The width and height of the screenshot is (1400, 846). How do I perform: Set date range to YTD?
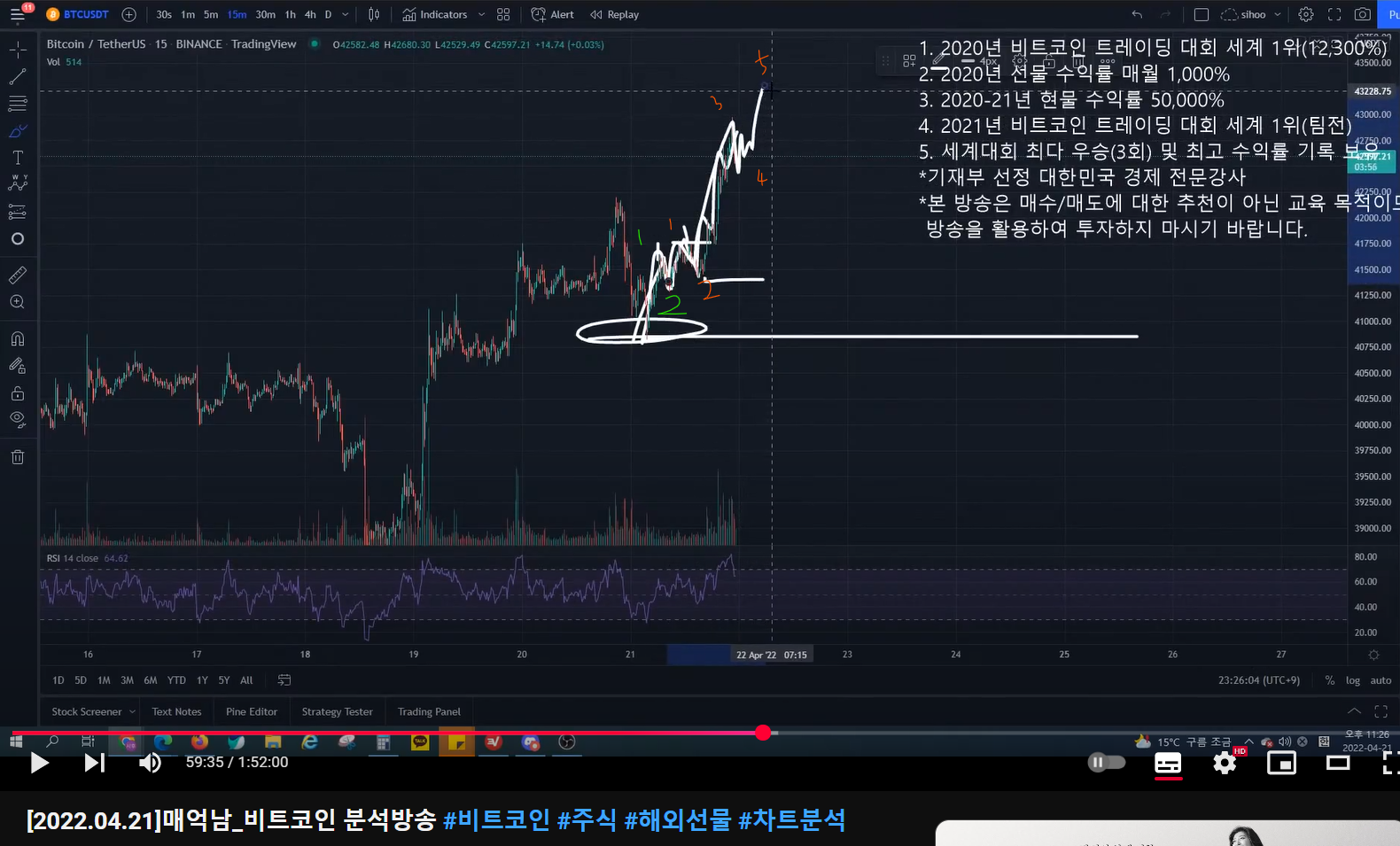(176, 680)
